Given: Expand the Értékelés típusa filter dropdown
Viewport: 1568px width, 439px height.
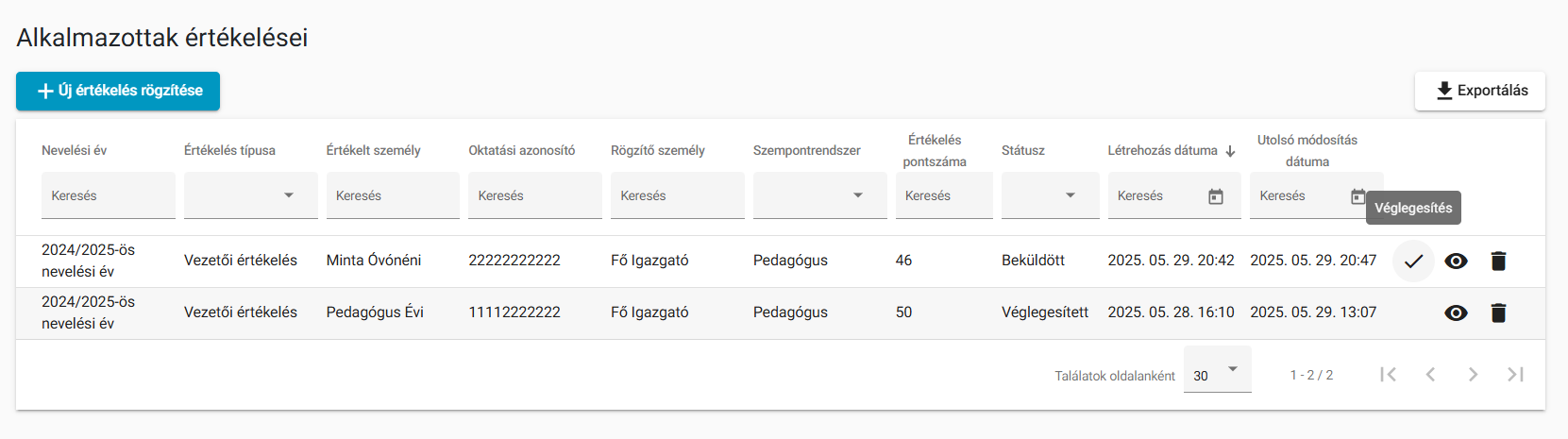Looking at the screenshot, I should pos(251,195).
